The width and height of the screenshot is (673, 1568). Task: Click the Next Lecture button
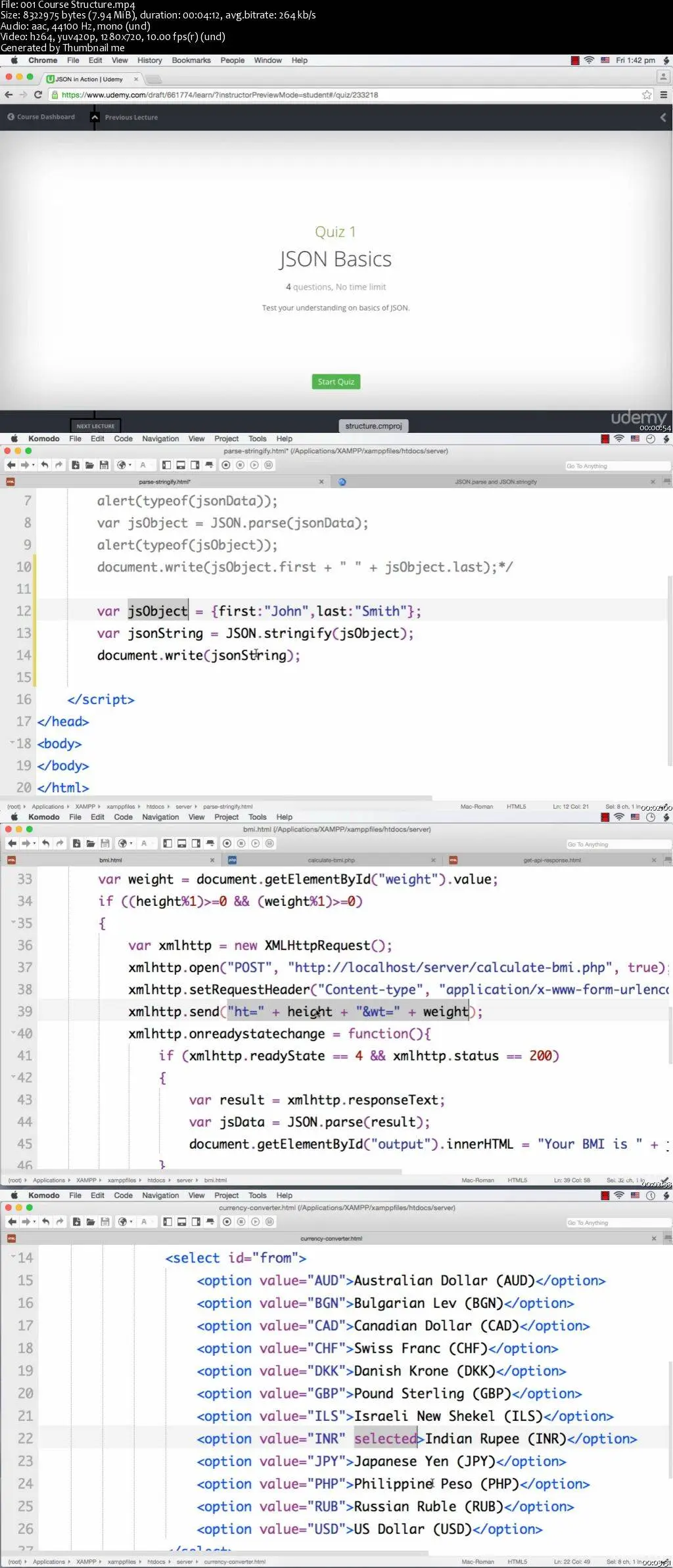[x=95, y=426]
